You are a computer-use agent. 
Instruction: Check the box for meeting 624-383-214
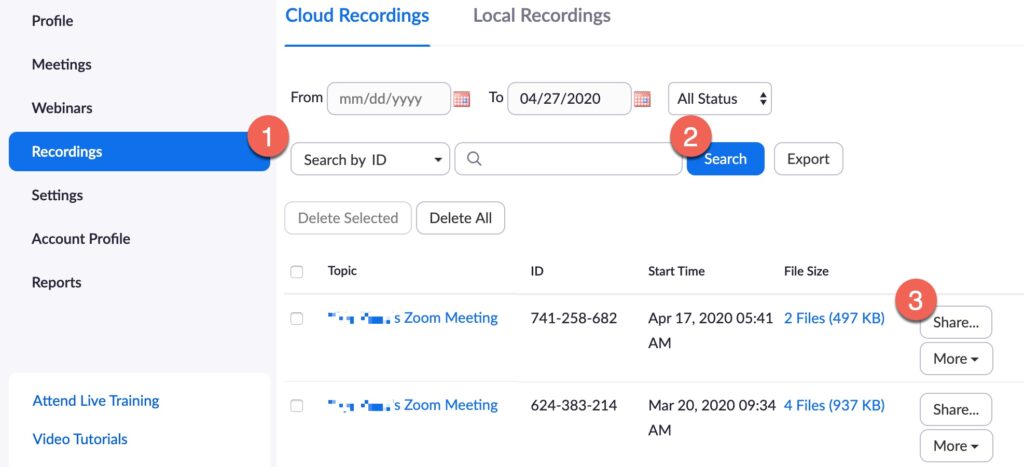click(x=296, y=406)
